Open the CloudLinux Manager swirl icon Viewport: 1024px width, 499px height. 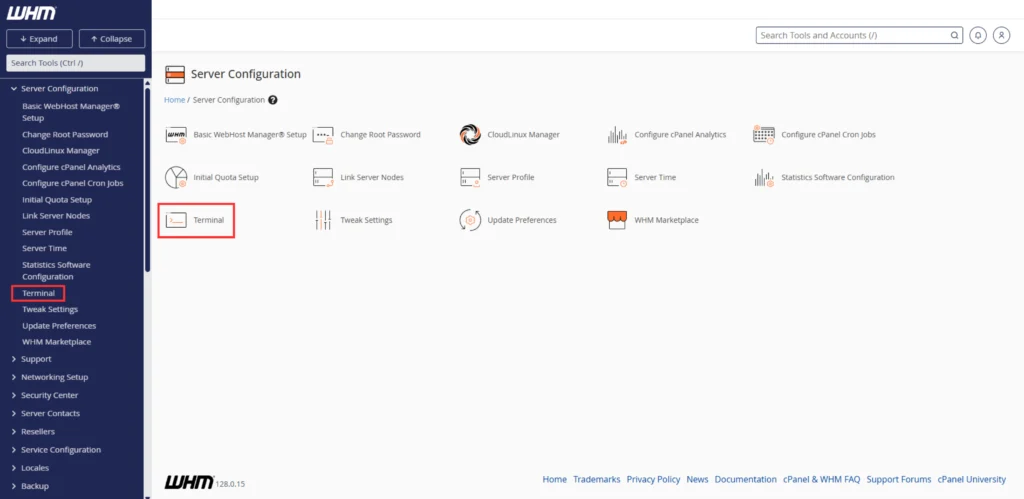[x=470, y=135]
